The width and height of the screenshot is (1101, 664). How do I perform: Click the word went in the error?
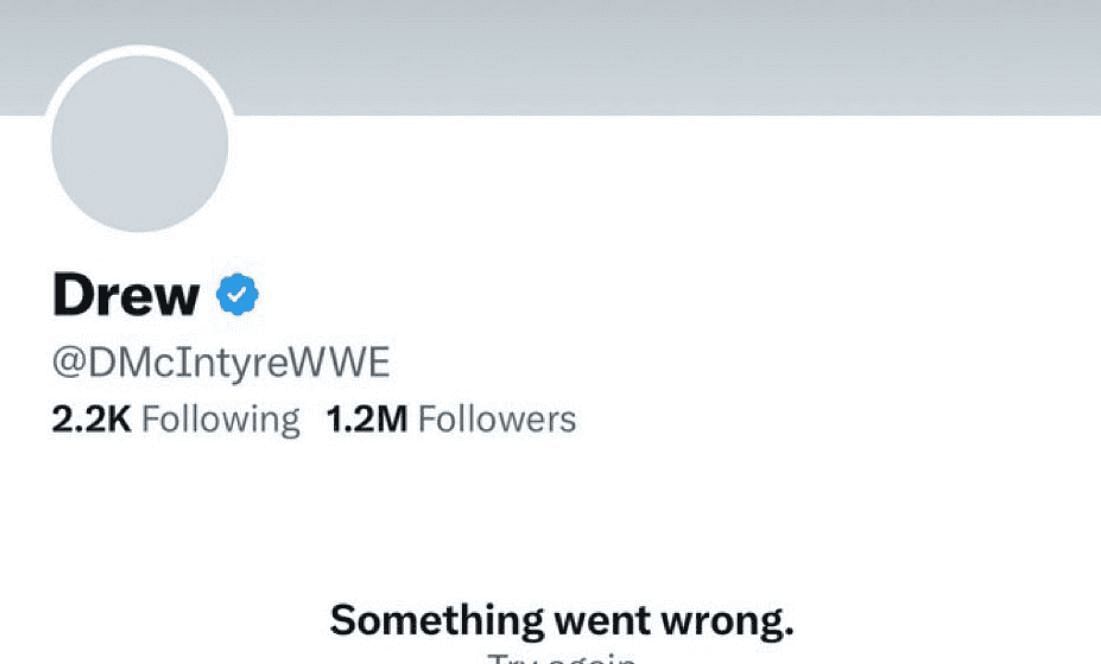point(602,622)
